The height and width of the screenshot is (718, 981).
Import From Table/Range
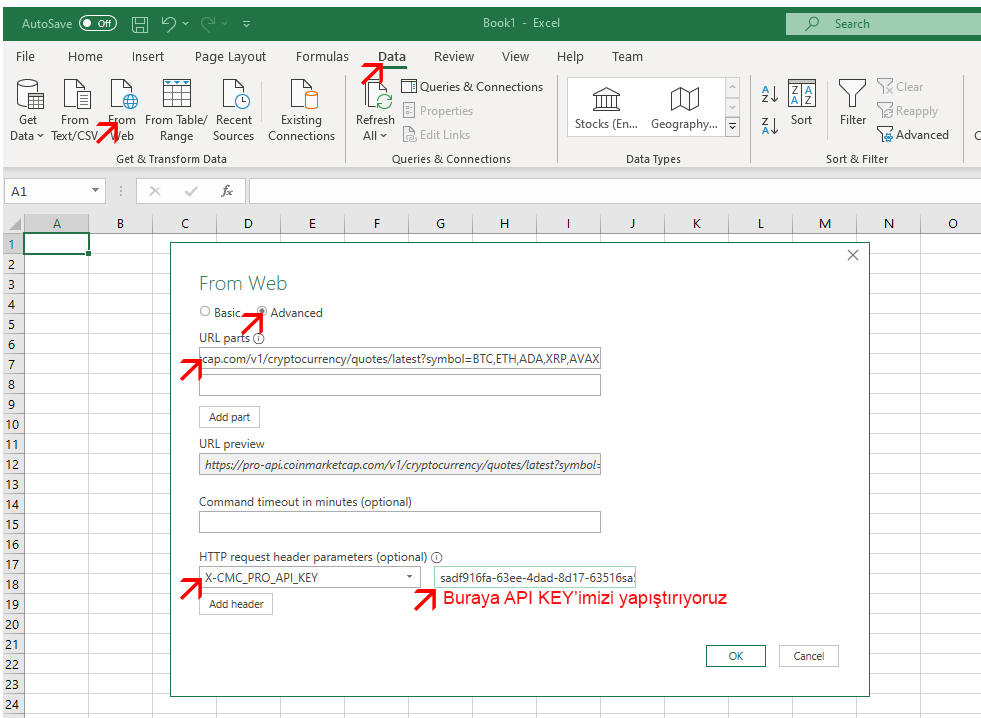(x=176, y=110)
